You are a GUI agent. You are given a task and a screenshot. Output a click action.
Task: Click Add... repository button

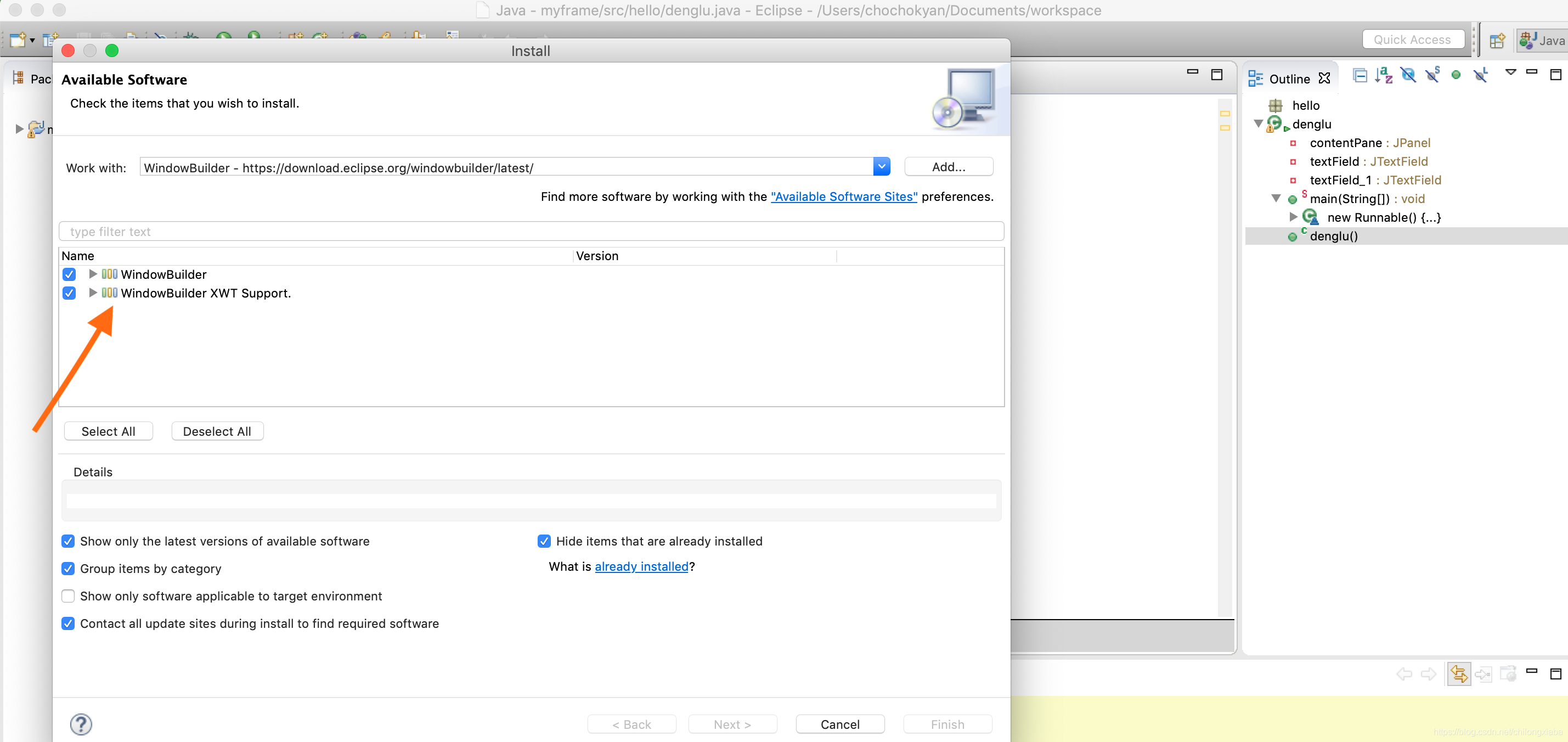[x=949, y=167]
